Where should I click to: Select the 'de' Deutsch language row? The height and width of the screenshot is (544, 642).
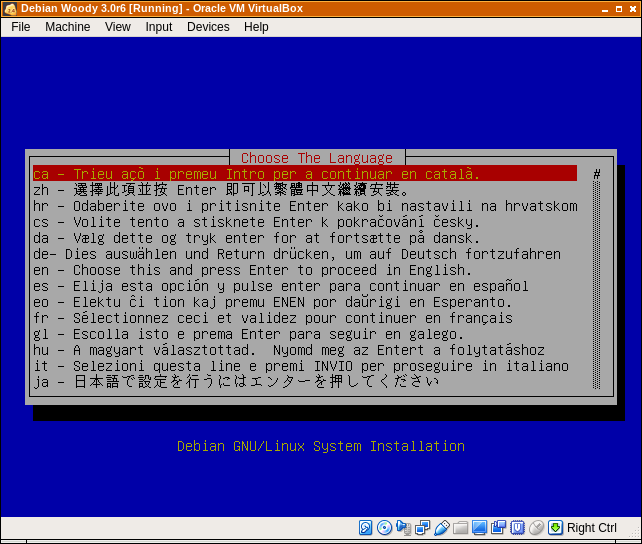point(305,254)
